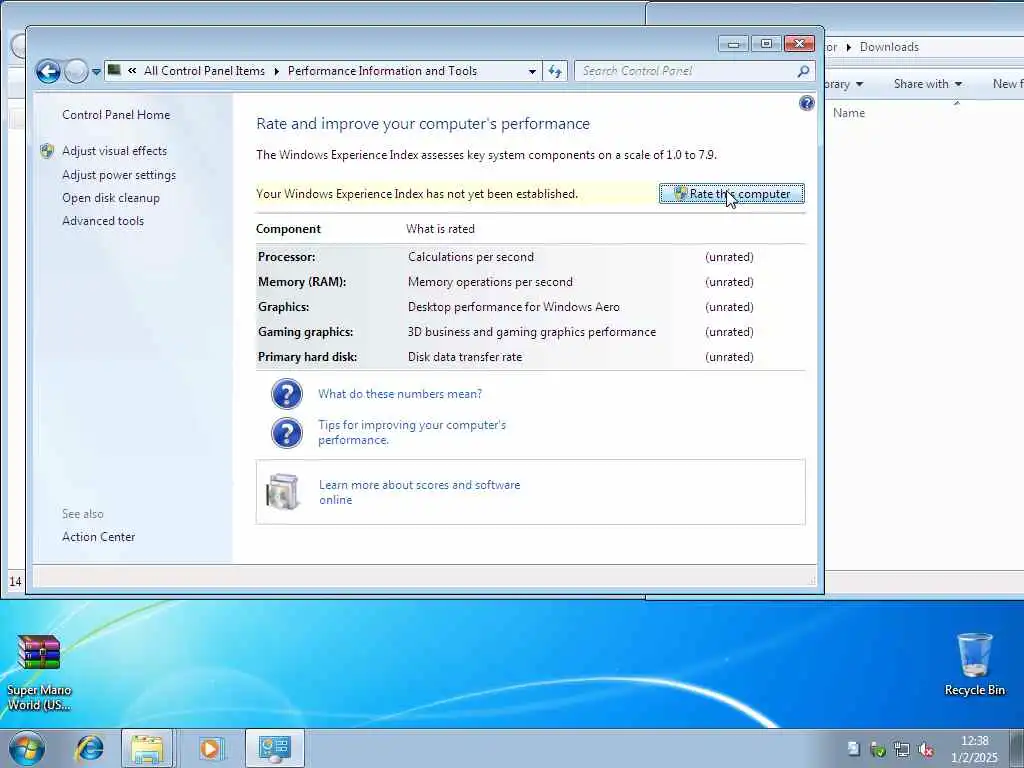Expand the arrow after All Control Panel Items

click(276, 71)
